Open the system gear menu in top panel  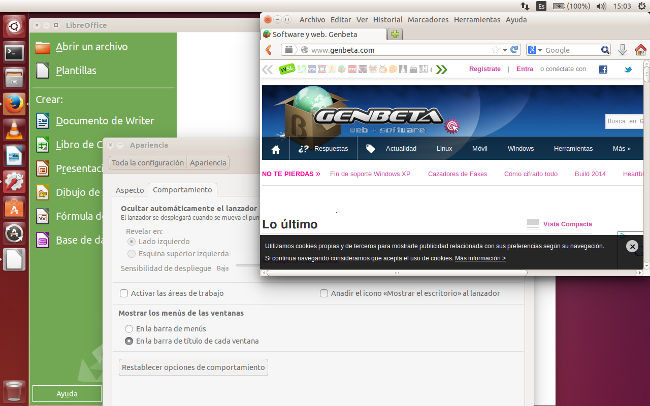[x=643, y=6]
